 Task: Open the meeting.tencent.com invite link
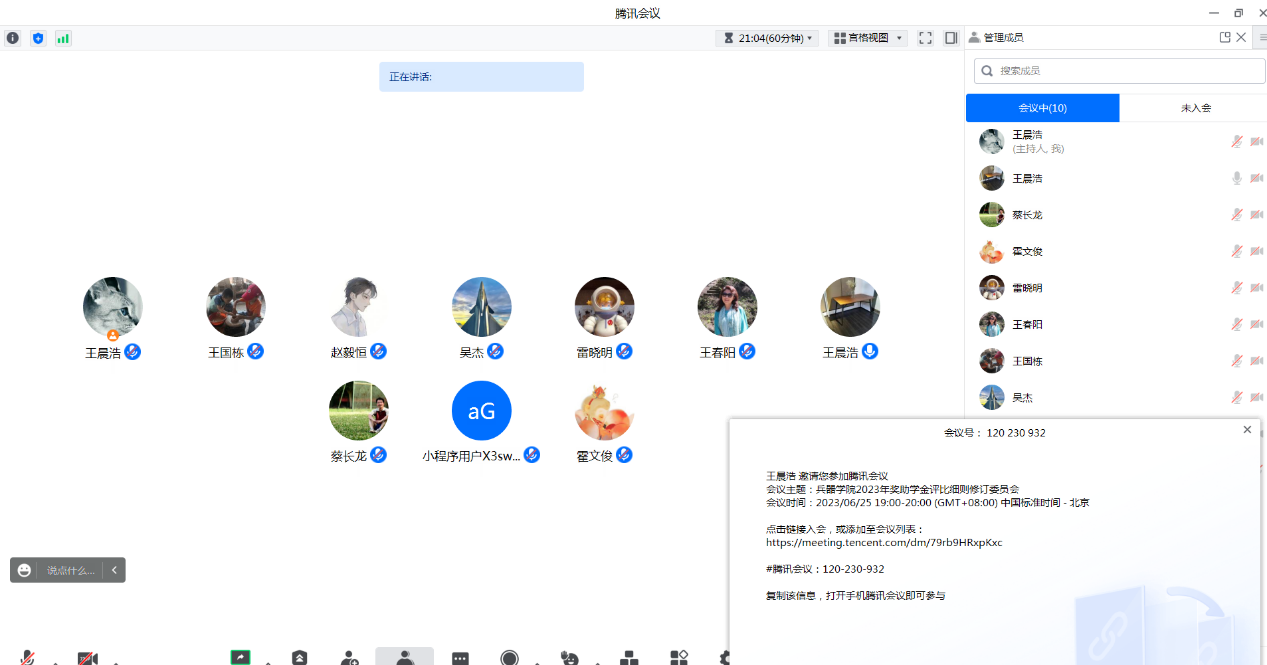click(884, 542)
